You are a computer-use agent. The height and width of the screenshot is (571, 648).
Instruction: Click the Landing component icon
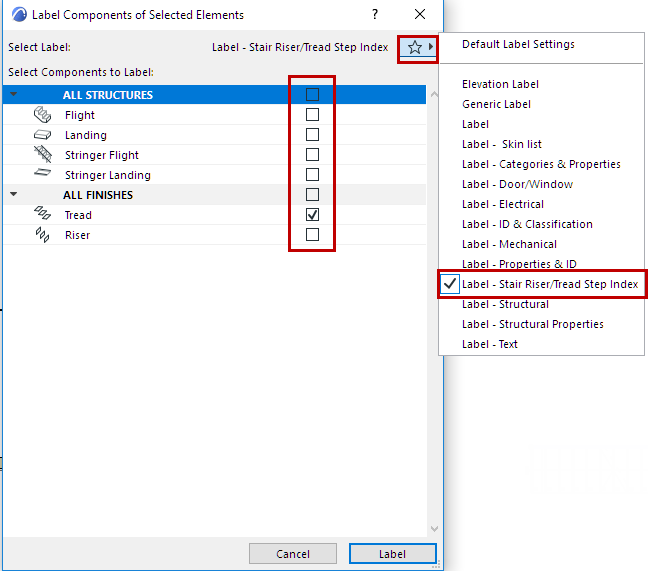pos(42,135)
